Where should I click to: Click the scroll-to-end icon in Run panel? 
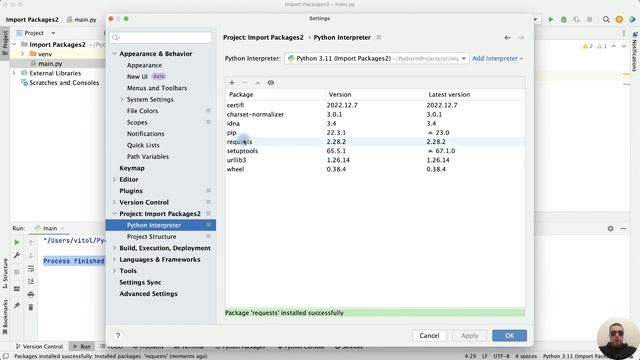point(31,281)
